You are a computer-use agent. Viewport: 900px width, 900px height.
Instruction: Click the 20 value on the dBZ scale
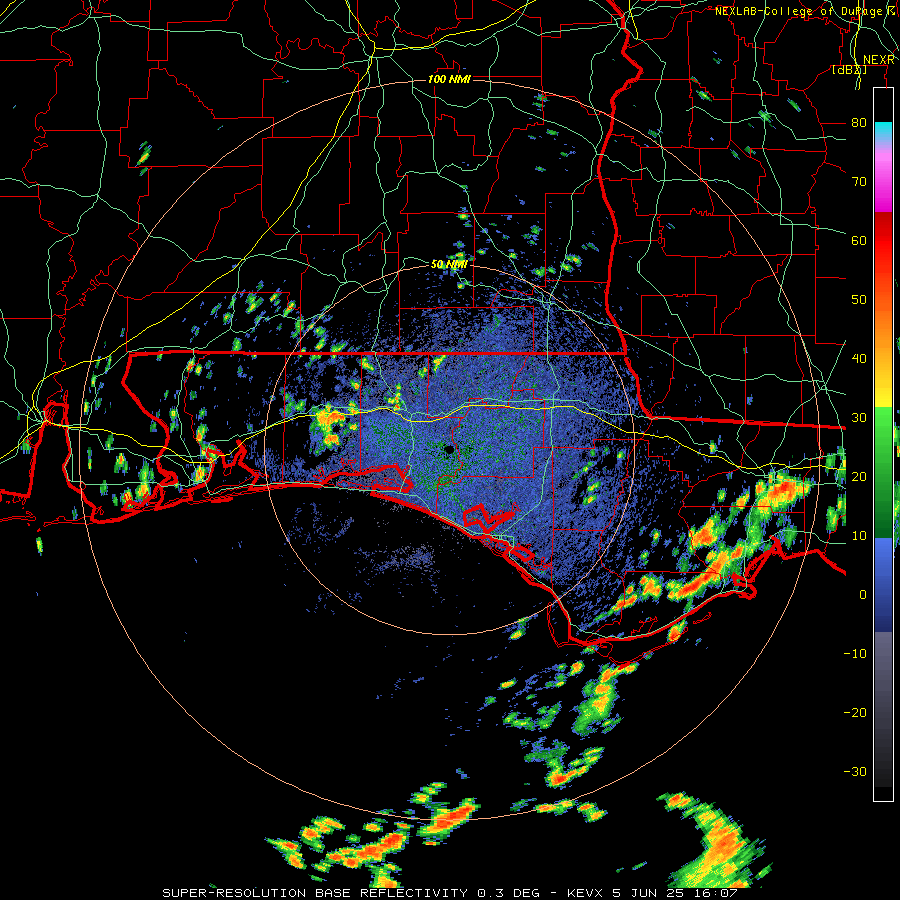pyautogui.click(x=859, y=476)
